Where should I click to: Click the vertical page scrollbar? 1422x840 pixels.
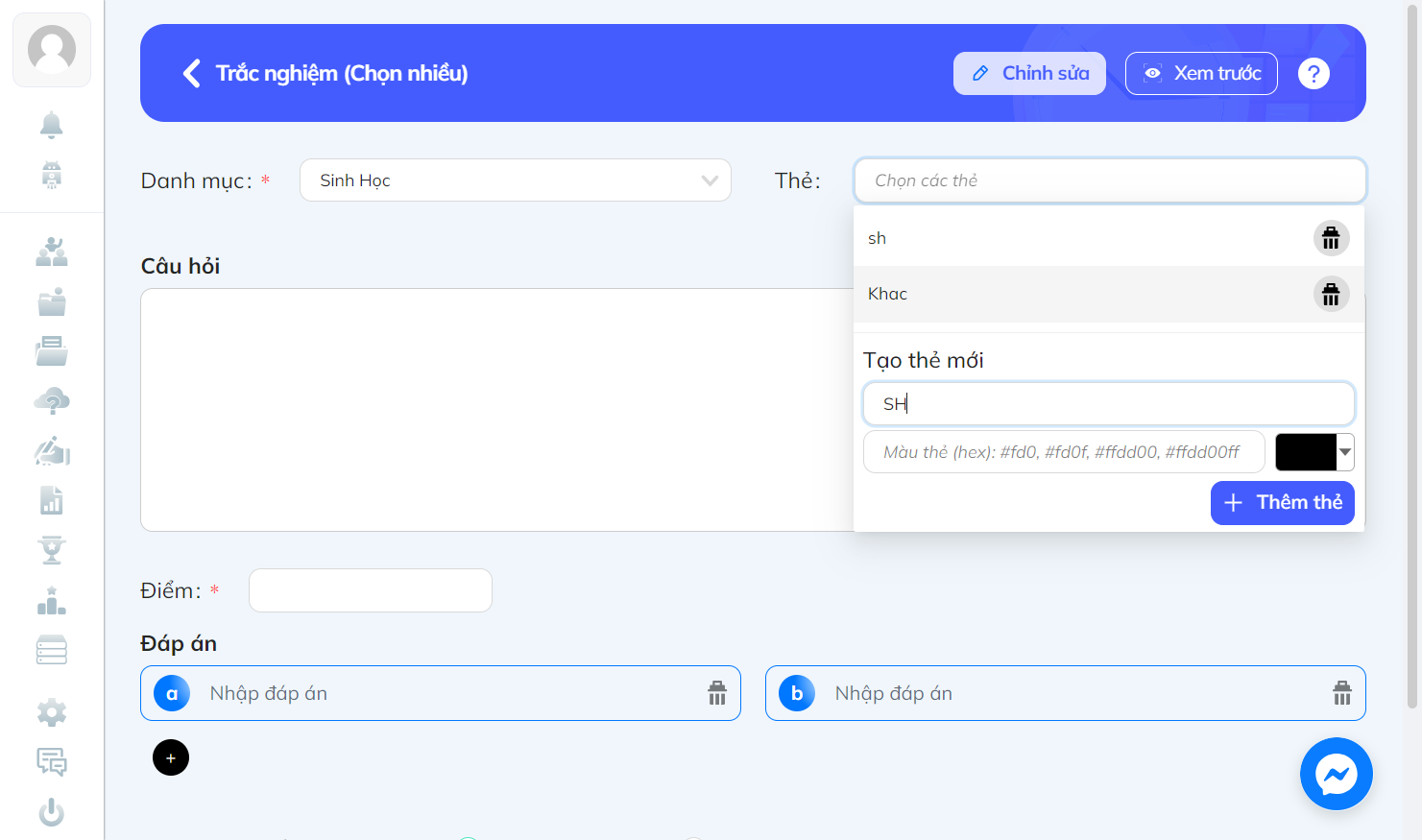(1411, 355)
